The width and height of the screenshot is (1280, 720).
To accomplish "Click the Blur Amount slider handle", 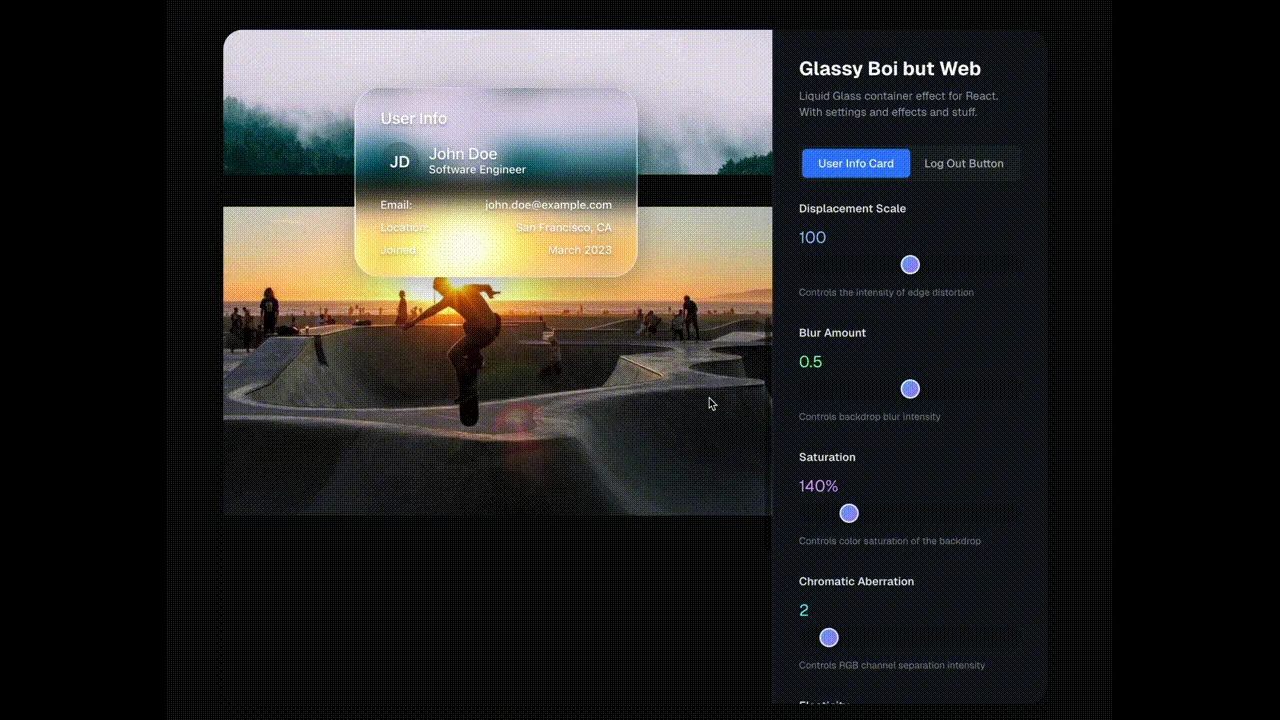I will click(x=910, y=389).
